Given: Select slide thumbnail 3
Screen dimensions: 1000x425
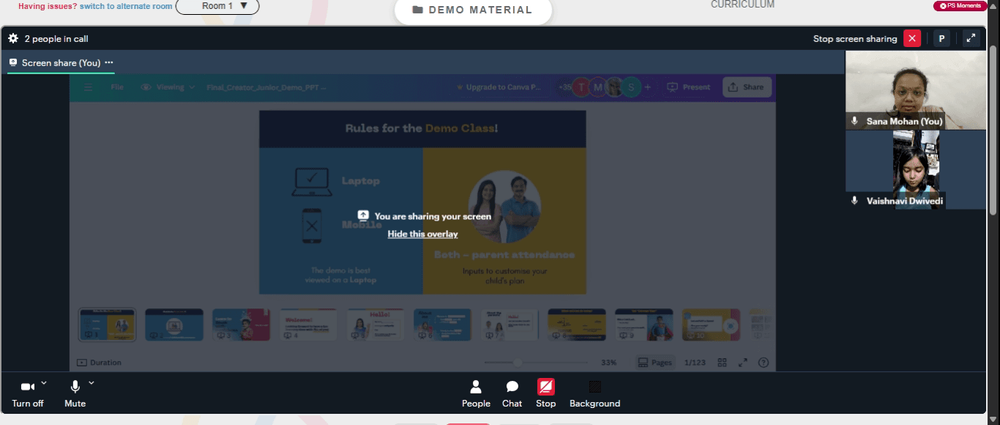Looking at the screenshot, I should click(x=241, y=325).
